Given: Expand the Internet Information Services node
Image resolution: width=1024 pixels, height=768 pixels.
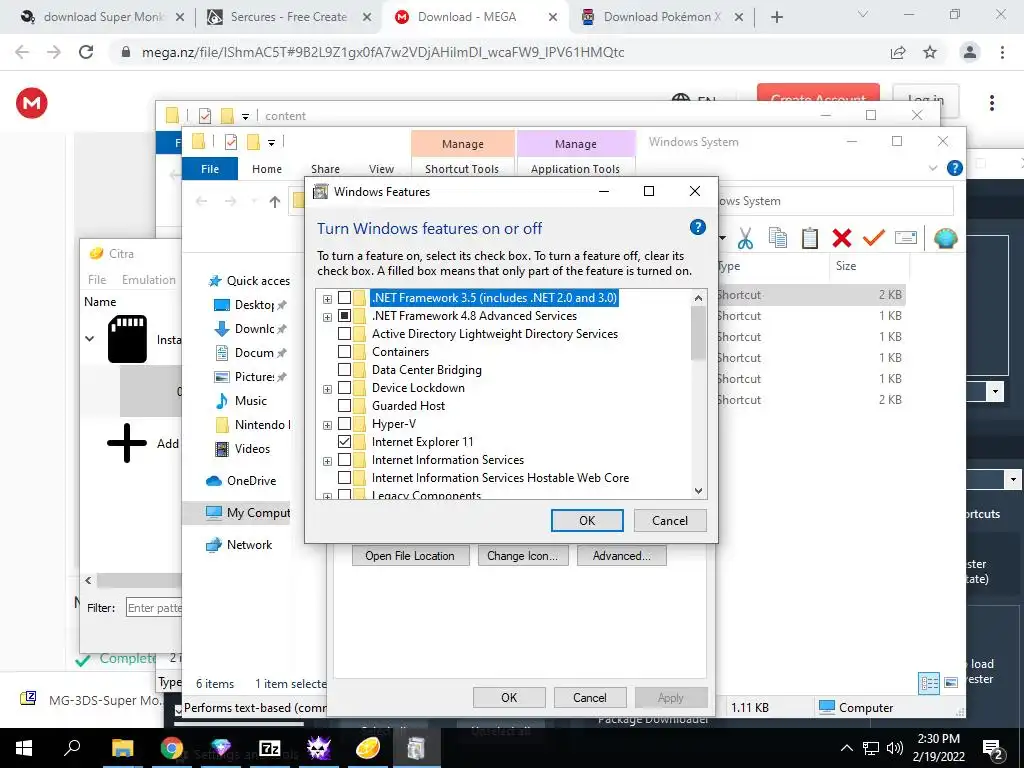Looking at the screenshot, I should [x=327, y=461].
